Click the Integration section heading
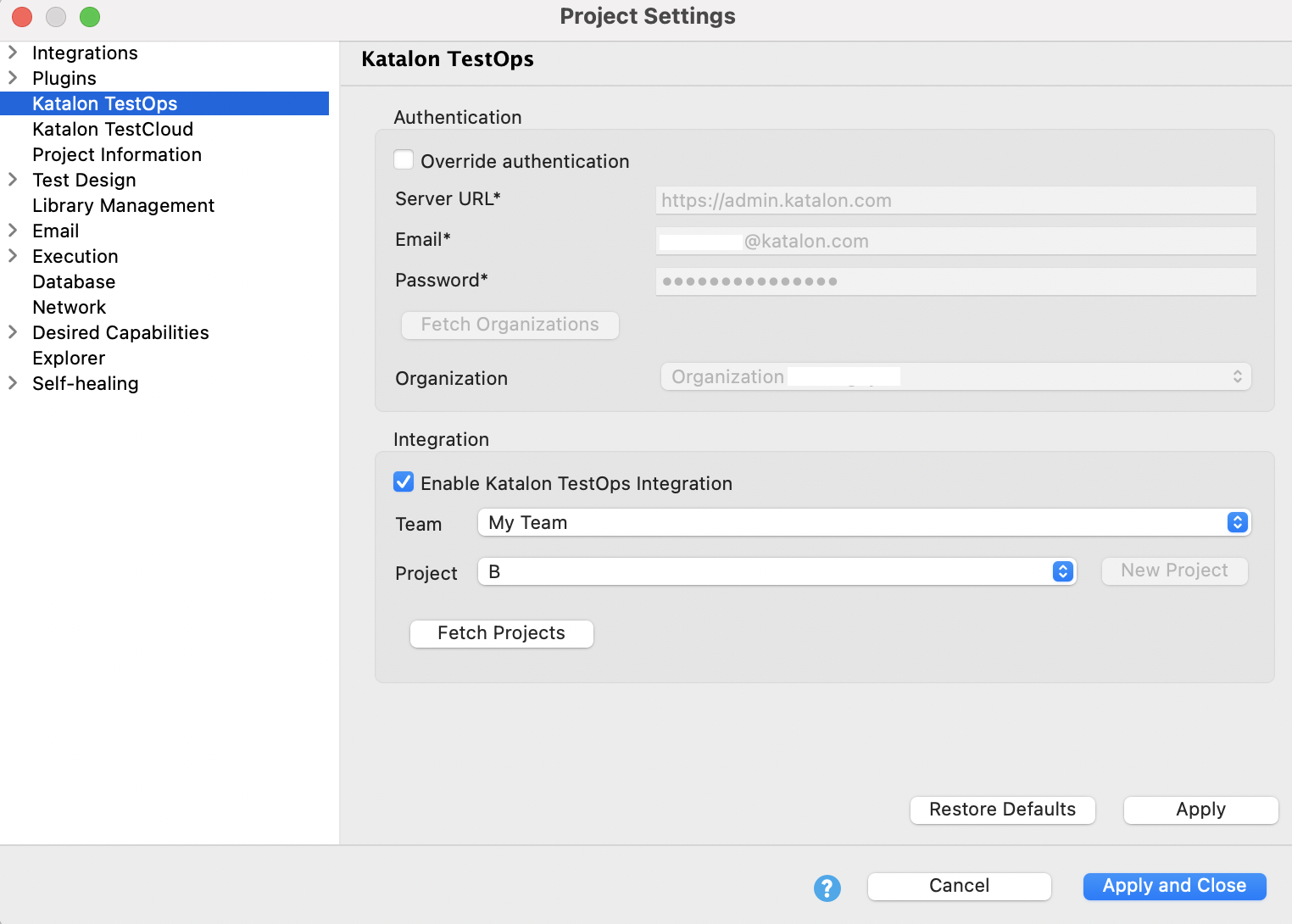Screen dimensions: 1292x924 (x=441, y=439)
